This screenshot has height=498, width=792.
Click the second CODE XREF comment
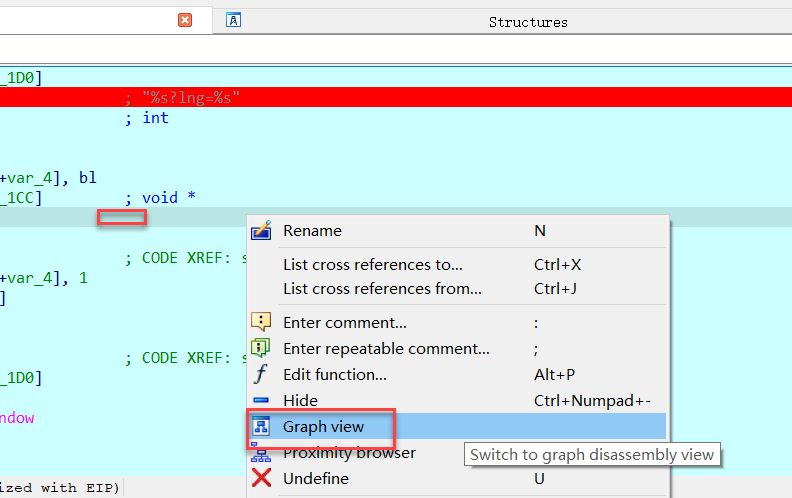[x=185, y=358]
